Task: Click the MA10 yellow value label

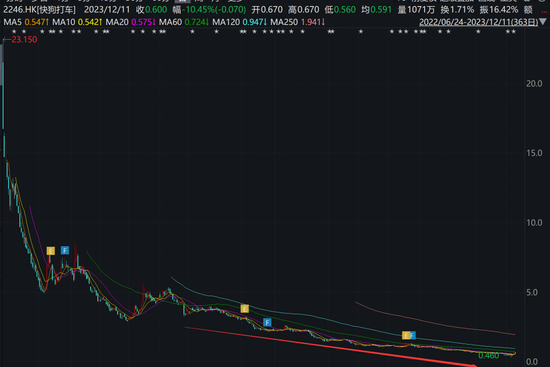Action: (89, 22)
